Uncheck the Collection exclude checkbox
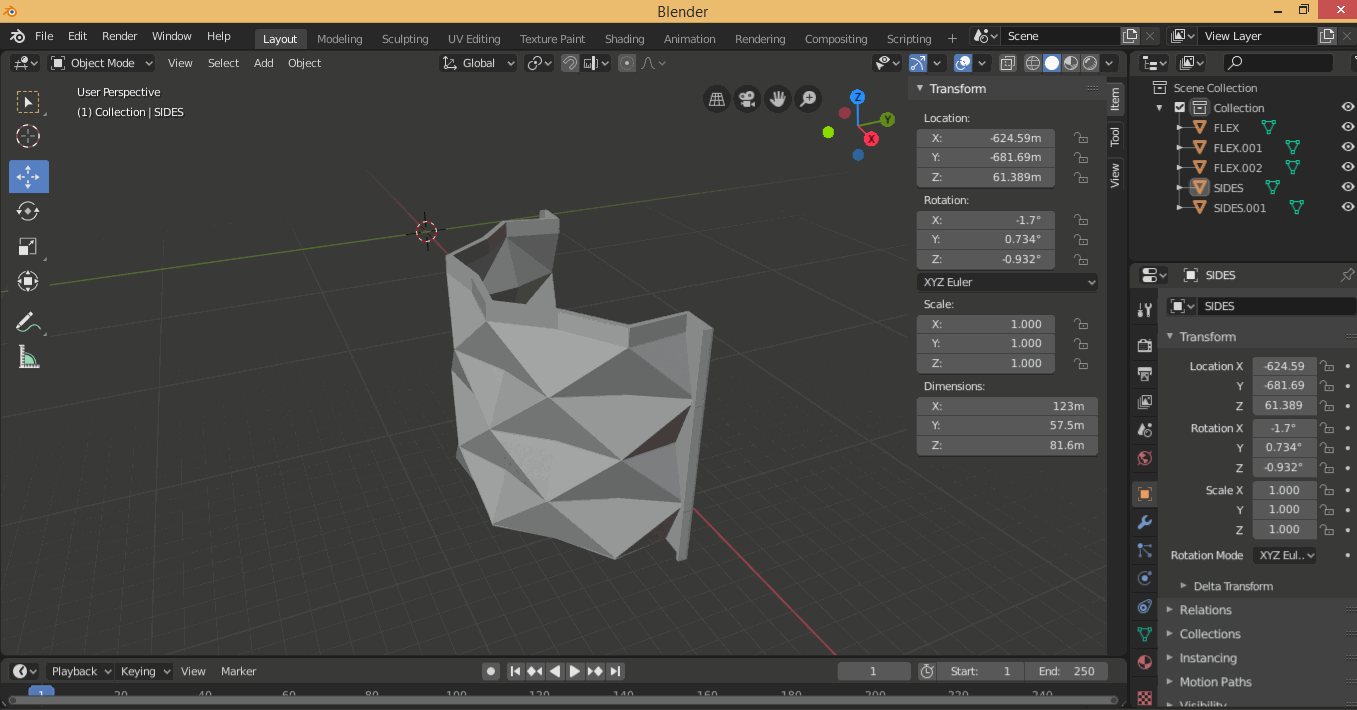Image resolution: width=1357 pixels, height=710 pixels. [x=1180, y=108]
